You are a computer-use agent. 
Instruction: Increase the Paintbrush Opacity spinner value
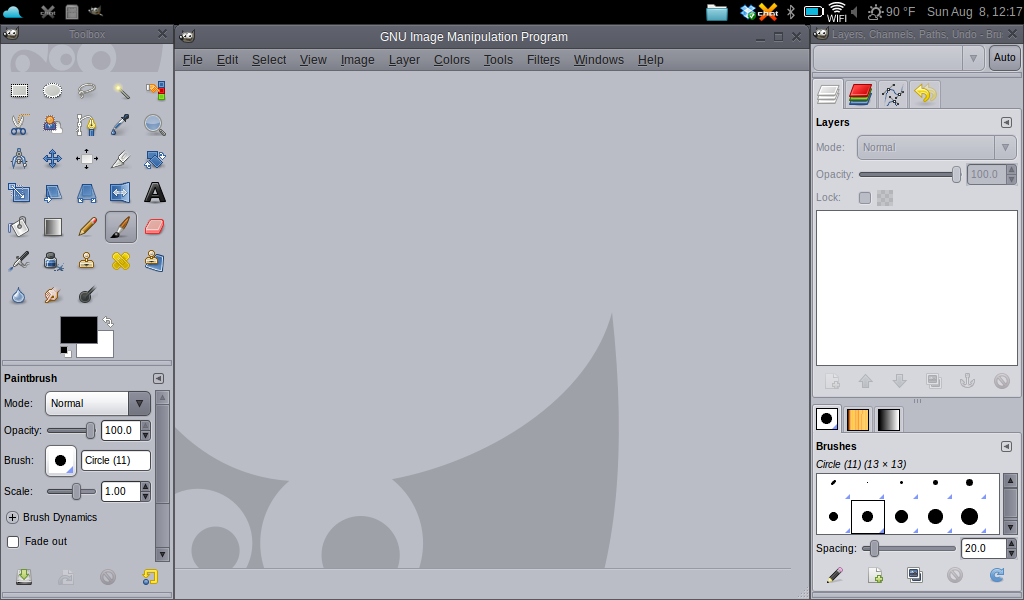click(146, 426)
